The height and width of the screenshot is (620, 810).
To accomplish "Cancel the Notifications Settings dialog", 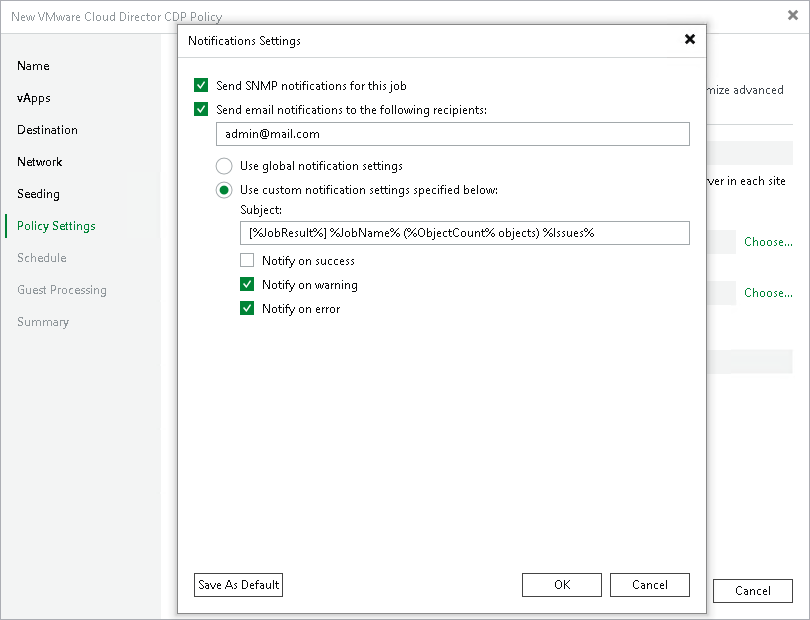I will coord(649,585).
